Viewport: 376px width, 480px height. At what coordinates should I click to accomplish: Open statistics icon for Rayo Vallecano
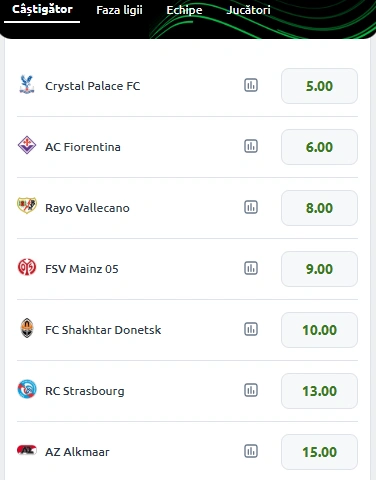251,207
